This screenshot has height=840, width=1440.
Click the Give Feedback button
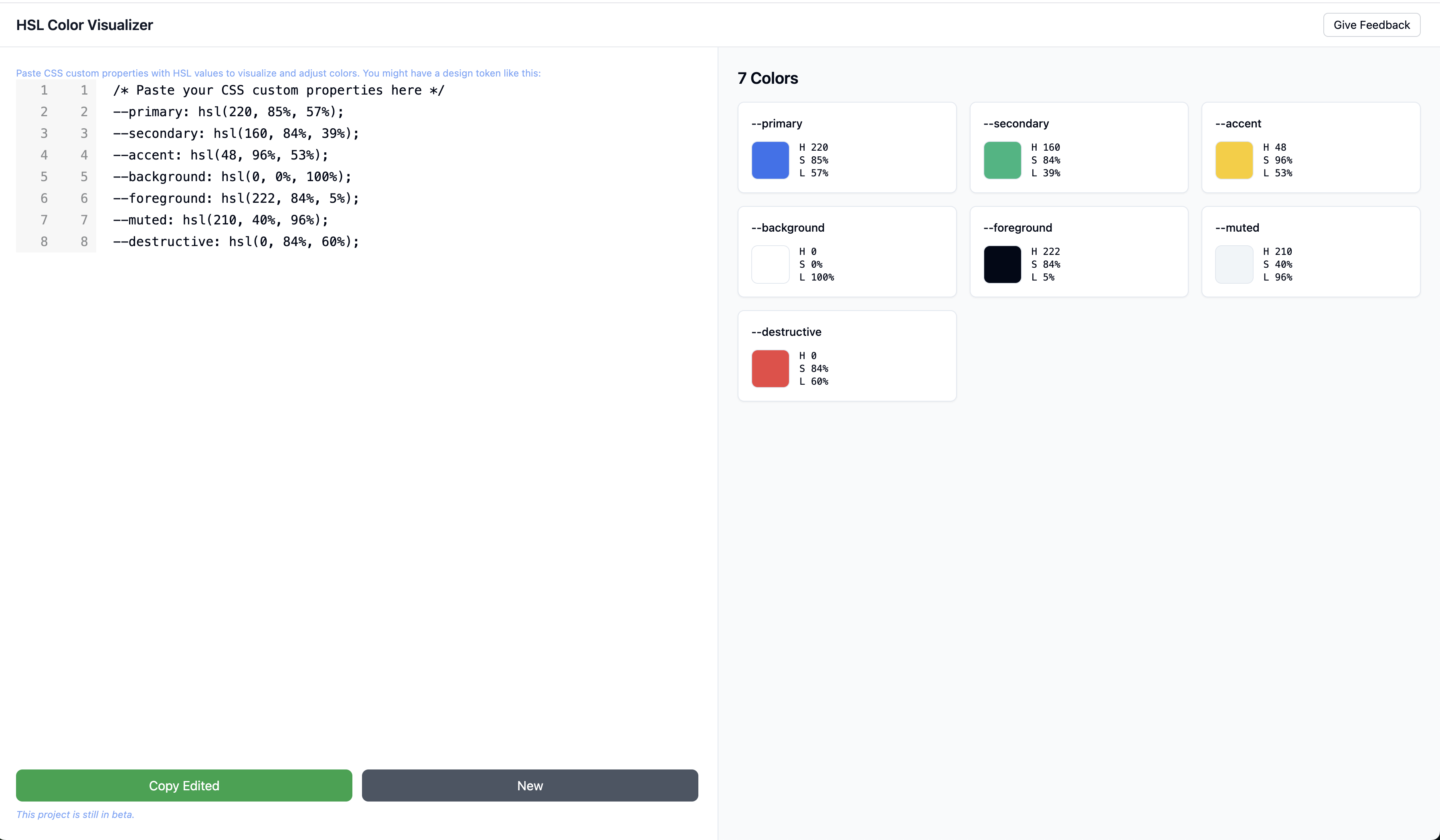pyautogui.click(x=1371, y=25)
